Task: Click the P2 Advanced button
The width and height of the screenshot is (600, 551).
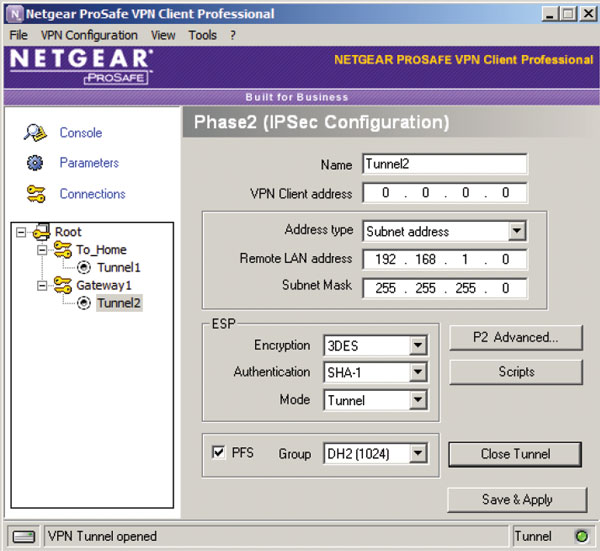Action: (x=516, y=337)
